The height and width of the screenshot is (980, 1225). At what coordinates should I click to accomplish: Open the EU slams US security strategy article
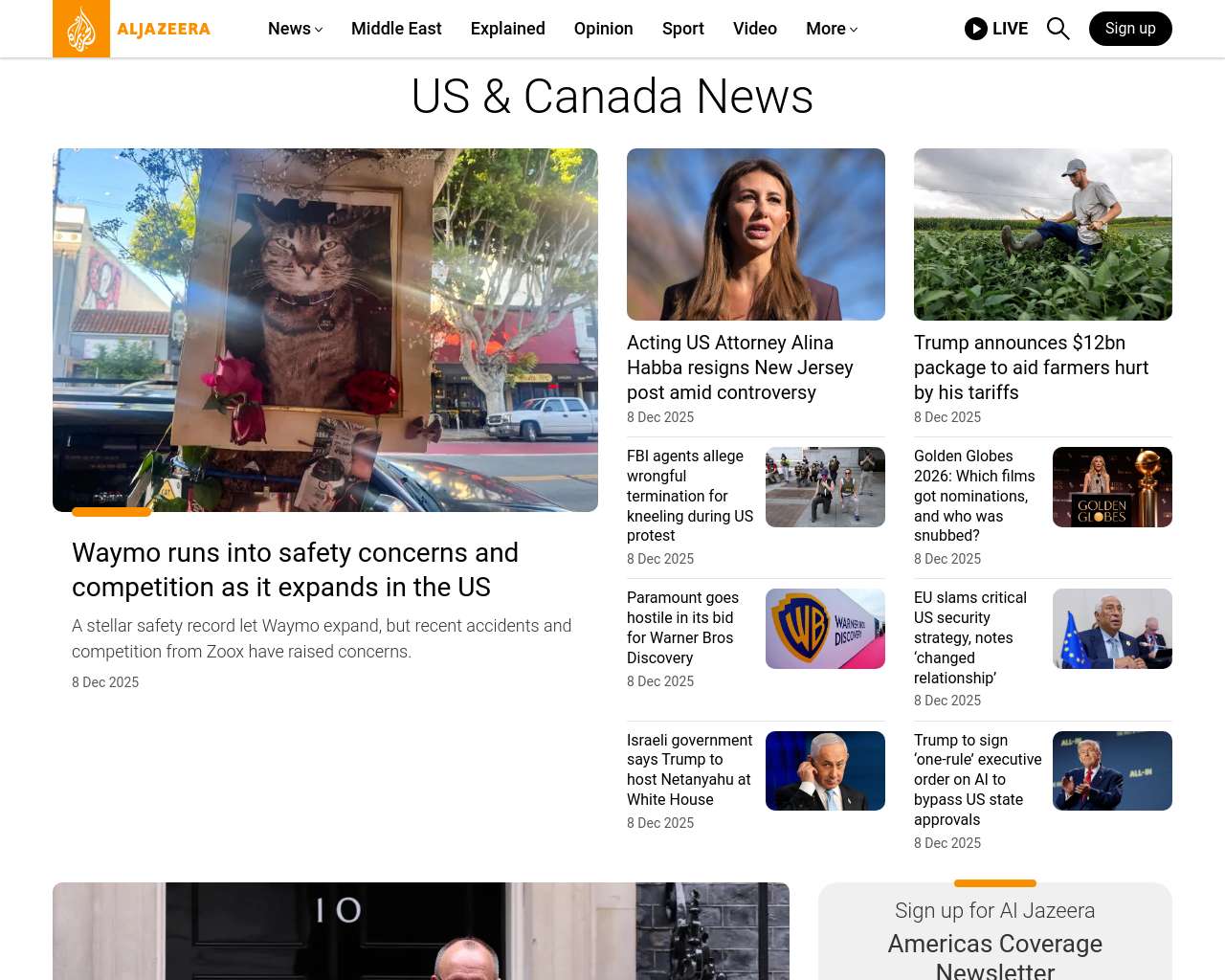coord(970,637)
